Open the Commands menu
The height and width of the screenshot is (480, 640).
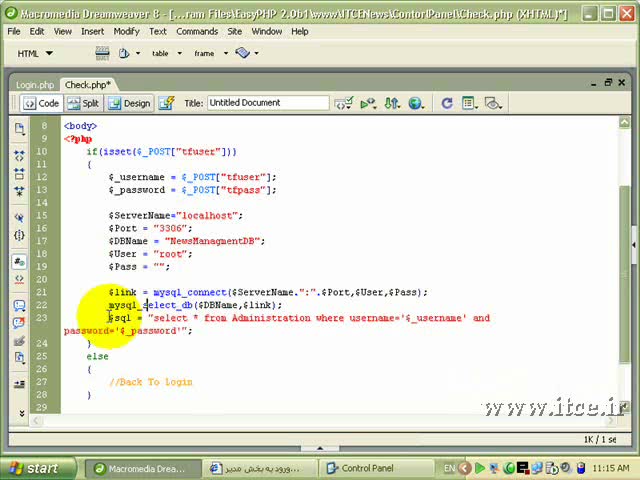tap(197, 31)
